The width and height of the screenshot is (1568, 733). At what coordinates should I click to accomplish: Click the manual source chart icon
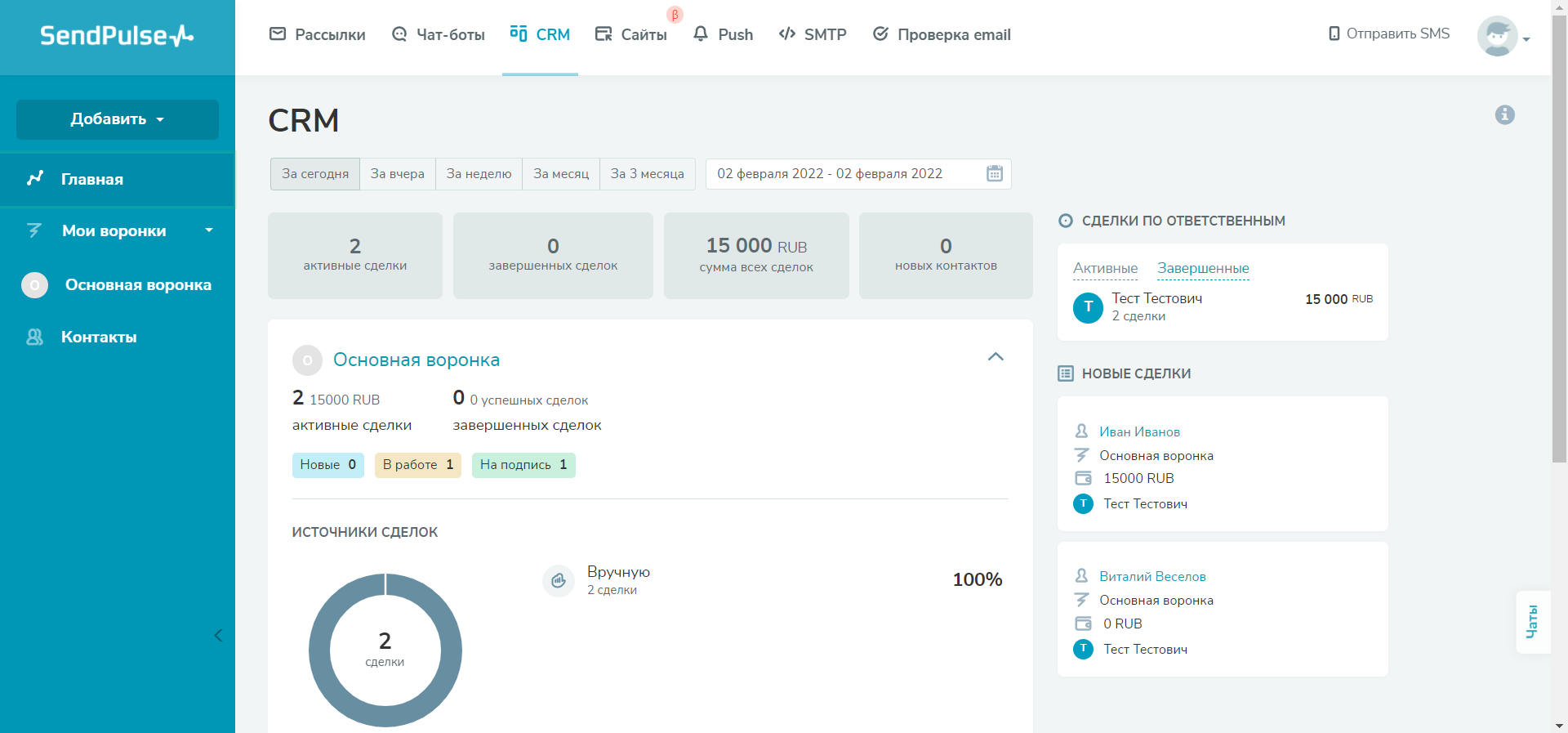coord(559,581)
